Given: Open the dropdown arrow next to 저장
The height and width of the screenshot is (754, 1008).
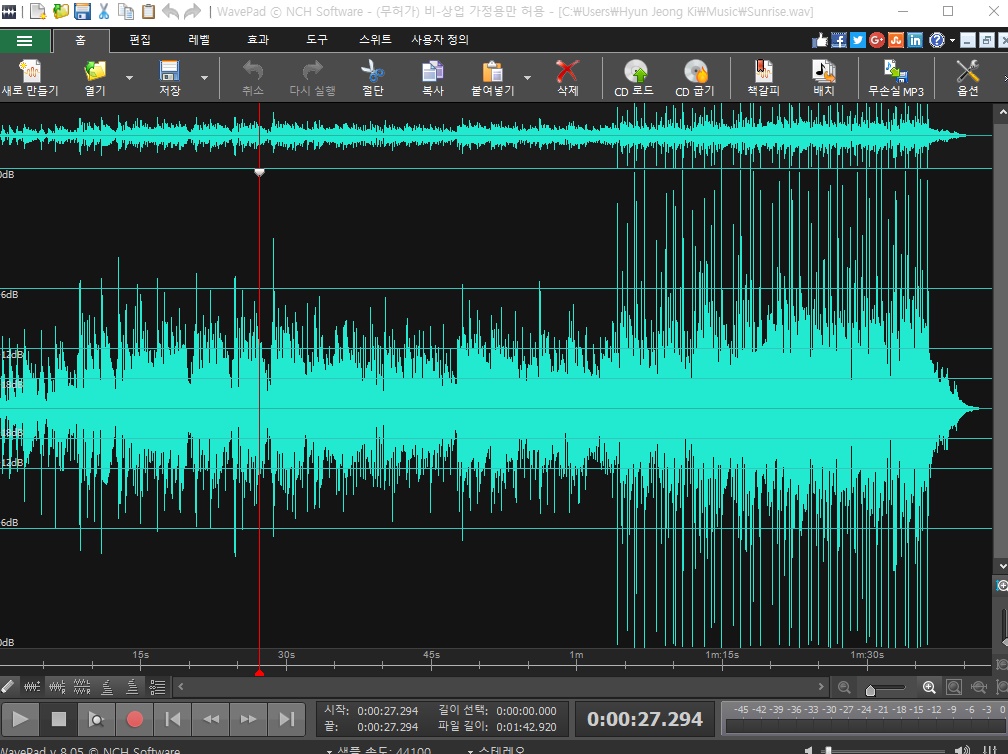Looking at the screenshot, I should 204,78.
